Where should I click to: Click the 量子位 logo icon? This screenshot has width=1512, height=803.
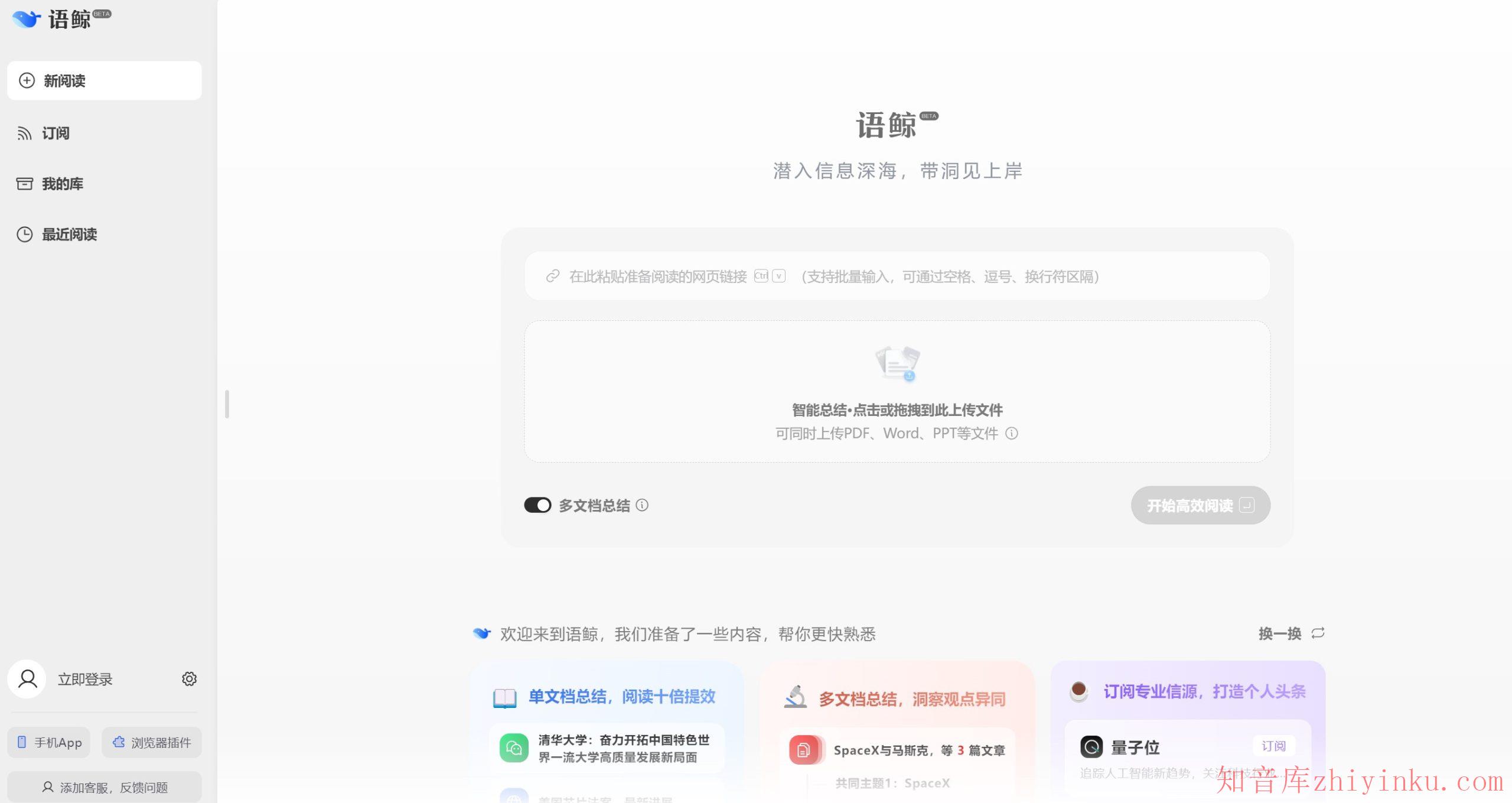click(1092, 747)
